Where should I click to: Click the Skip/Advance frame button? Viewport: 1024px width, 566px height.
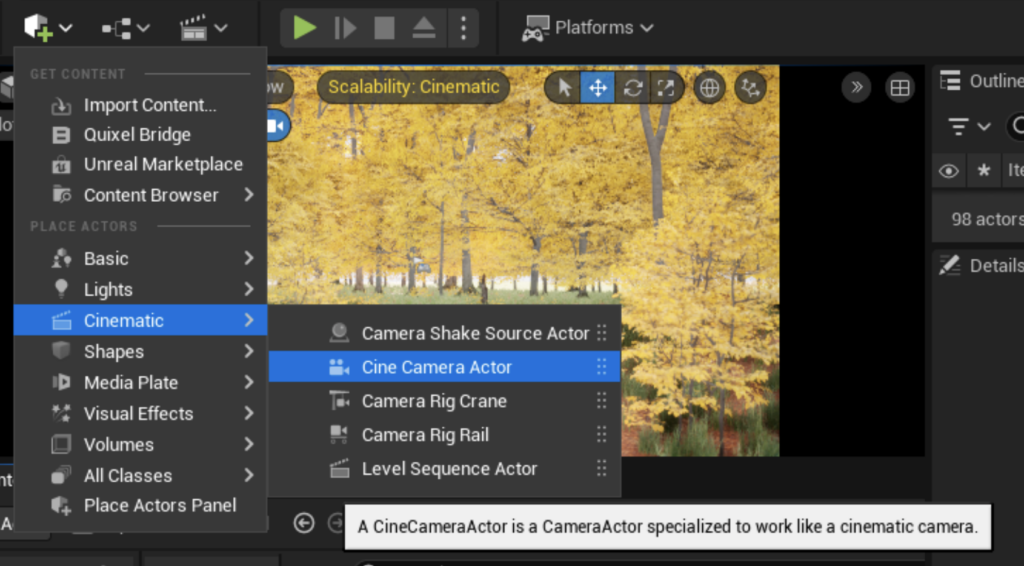tap(345, 28)
